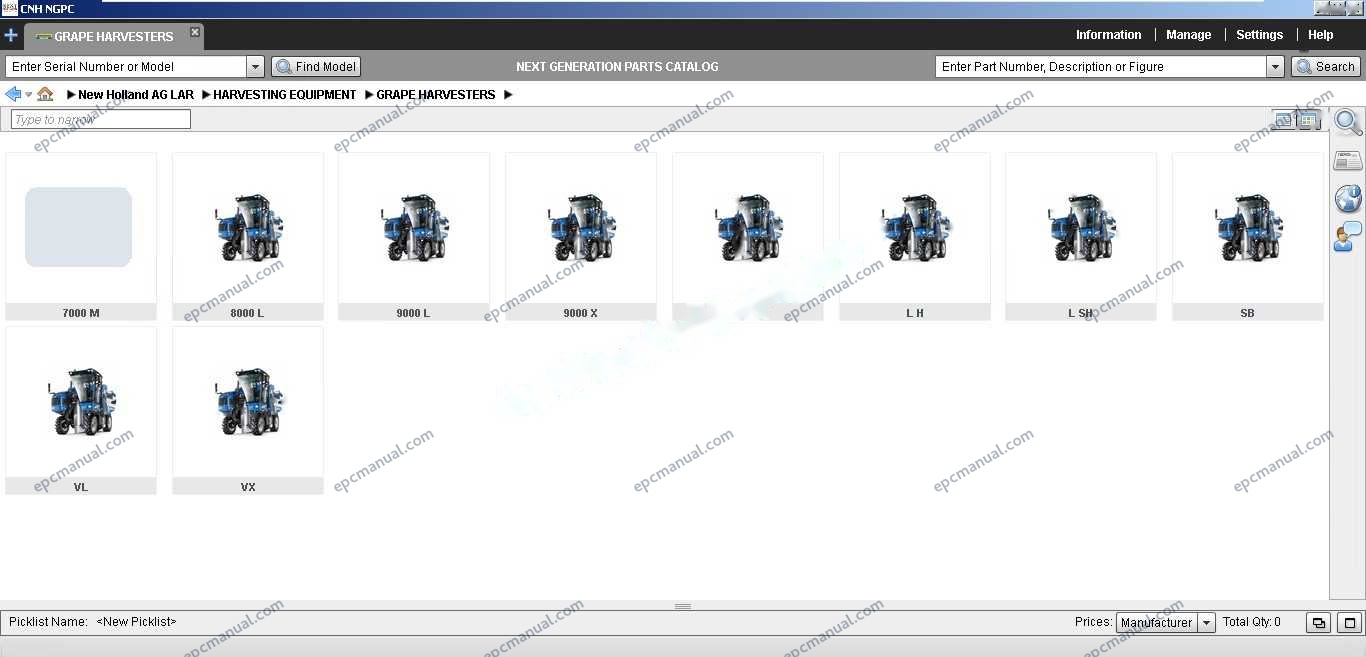
Task: Open the VX harvester thumbnail
Action: tap(248, 402)
